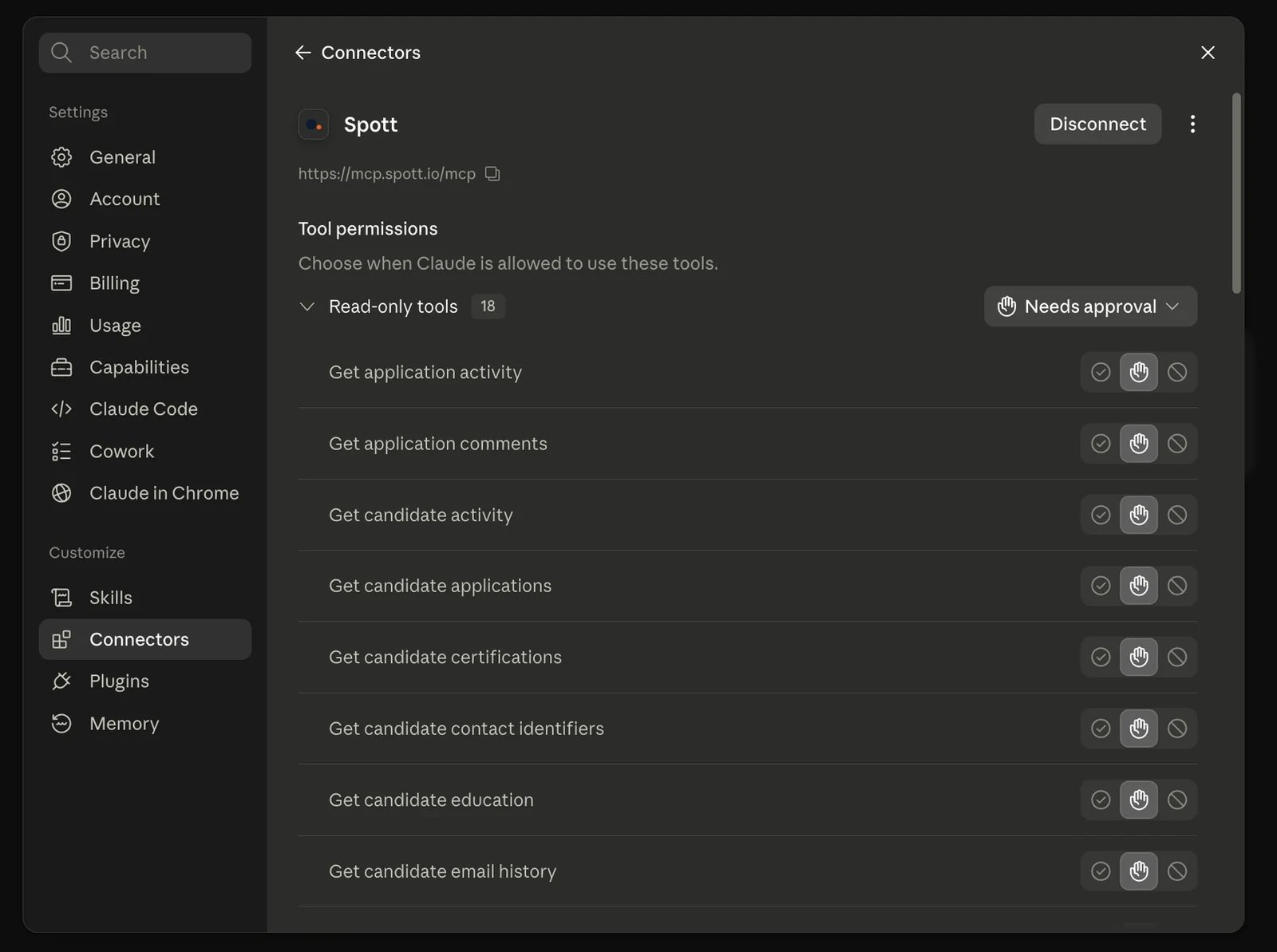
Task: Click the Get candidate email history label
Action: (x=442, y=871)
